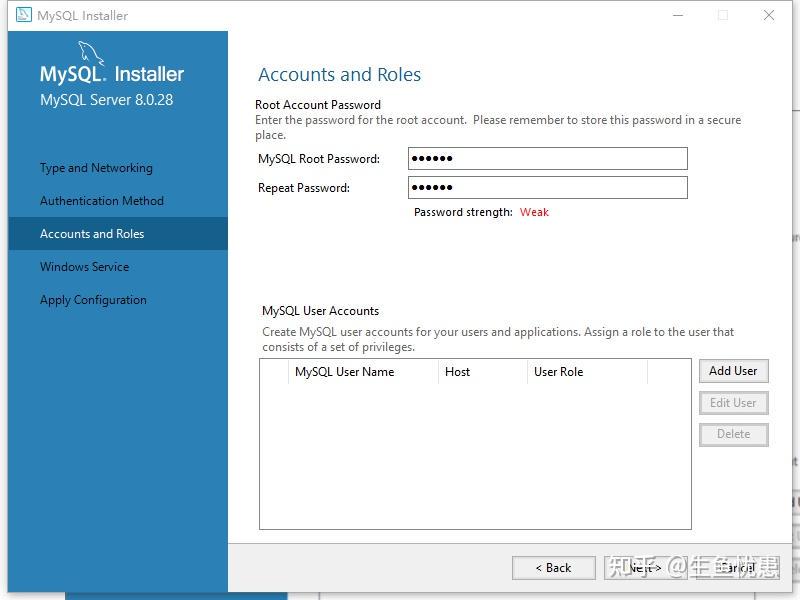Cancel the MySQL installation
This screenshot has width=800, height=600.
click(736, 568)
